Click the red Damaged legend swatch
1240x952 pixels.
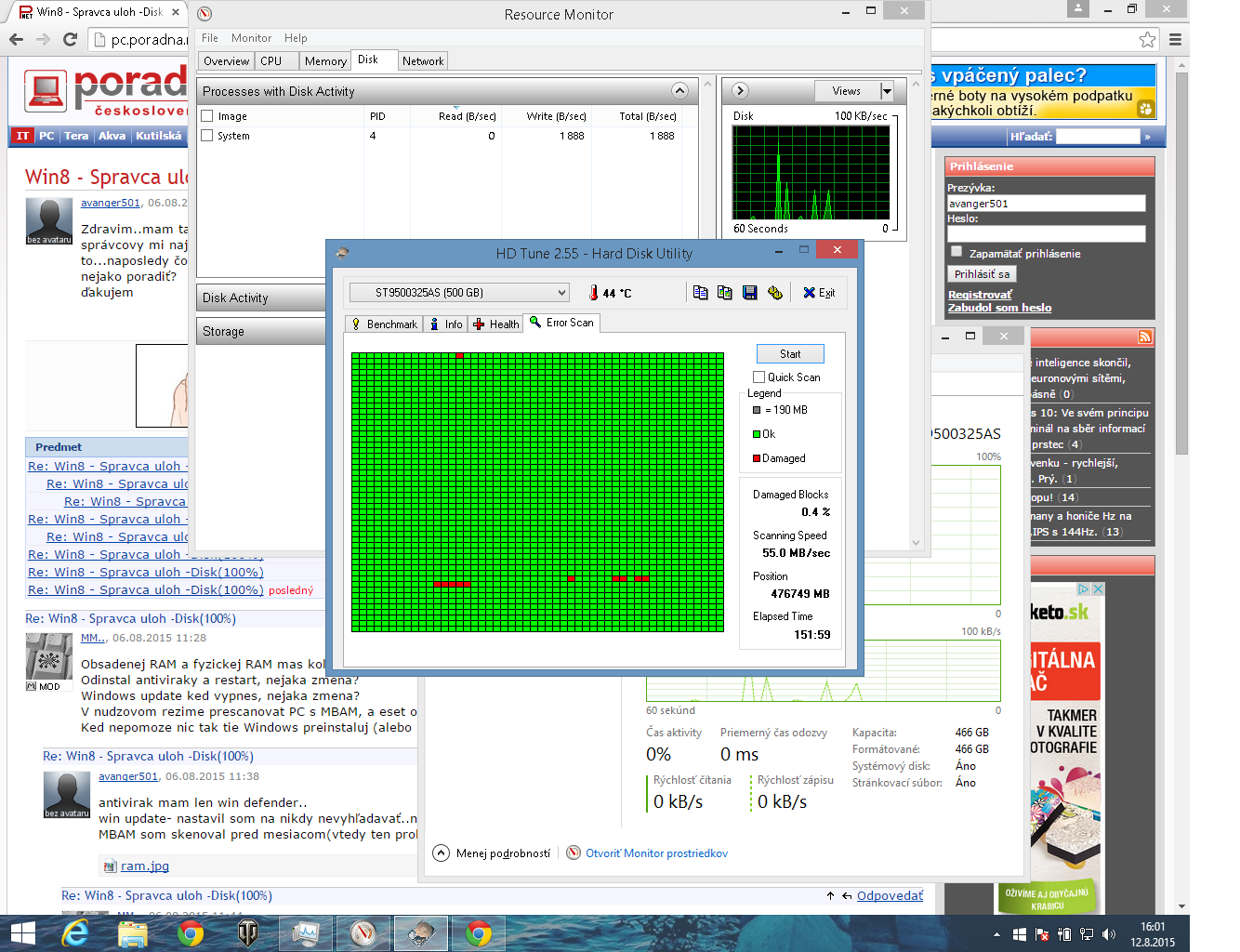click(x=757, y=458)
